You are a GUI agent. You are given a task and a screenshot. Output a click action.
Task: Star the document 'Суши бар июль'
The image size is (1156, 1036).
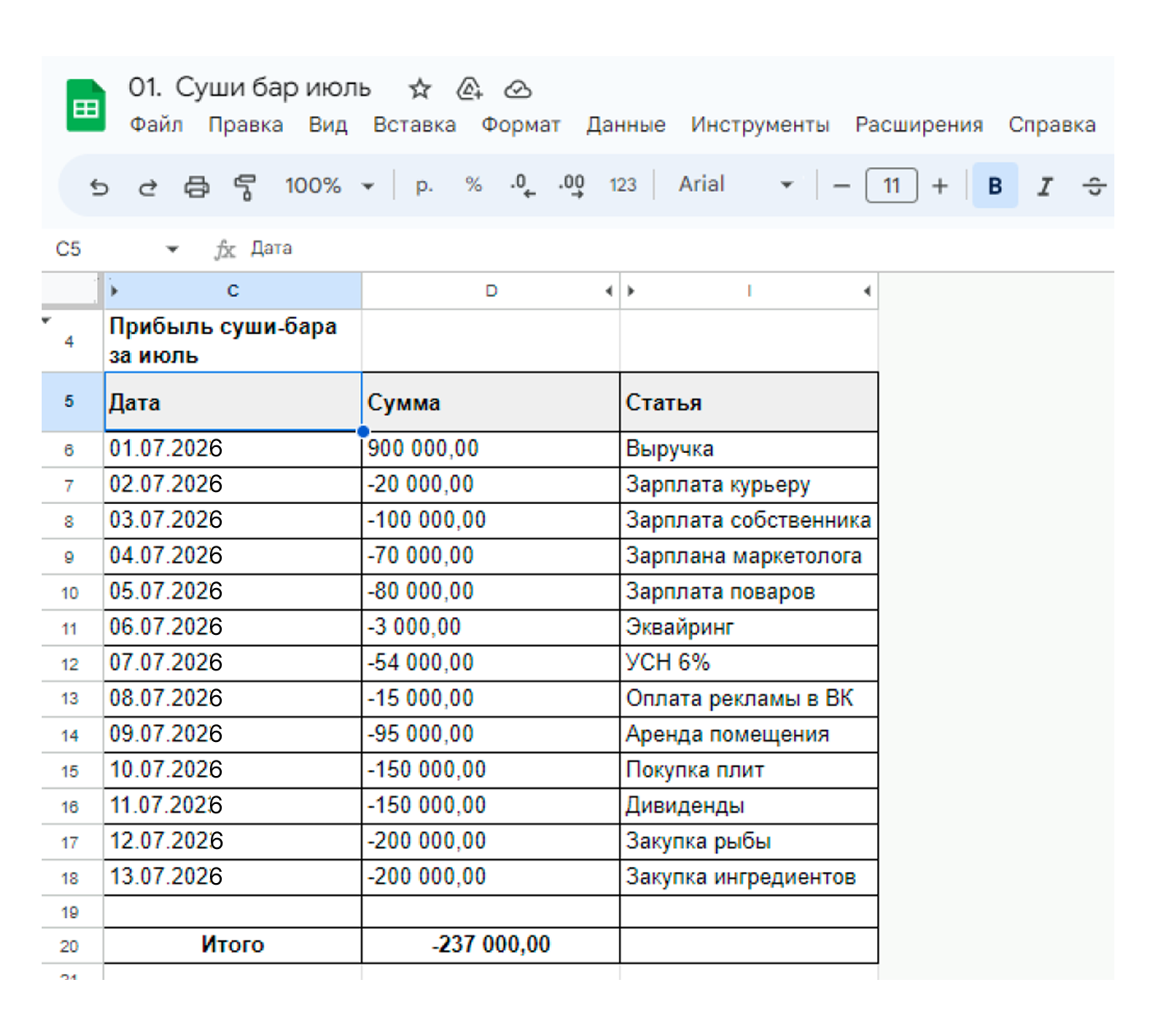[420, 88]
